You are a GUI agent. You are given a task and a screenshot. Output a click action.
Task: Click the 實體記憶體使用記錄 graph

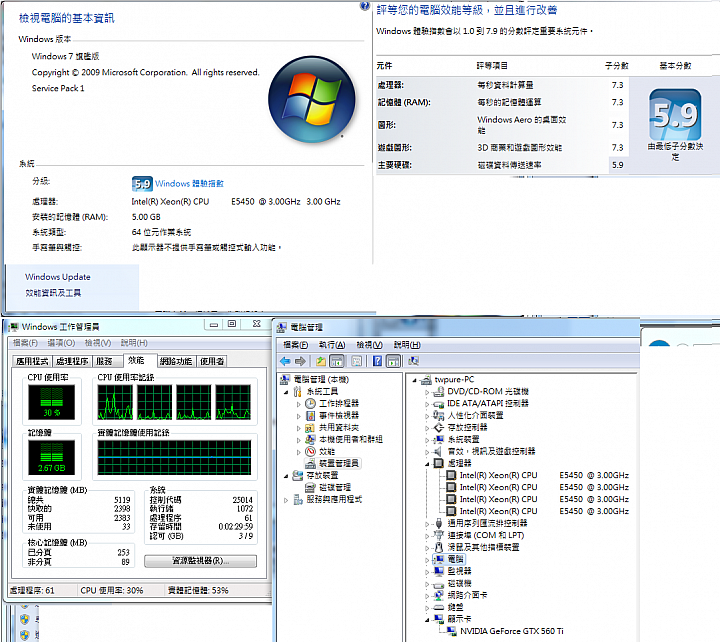coord(174,457)
